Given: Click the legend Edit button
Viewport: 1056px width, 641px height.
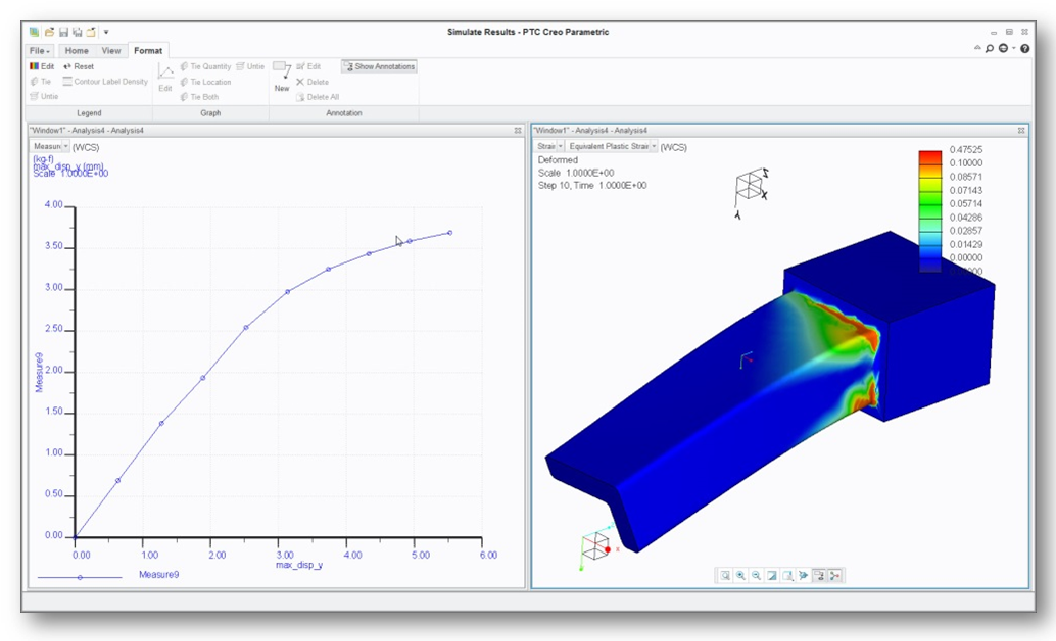Looking at the screenshot, I should [x=42, y=66].
